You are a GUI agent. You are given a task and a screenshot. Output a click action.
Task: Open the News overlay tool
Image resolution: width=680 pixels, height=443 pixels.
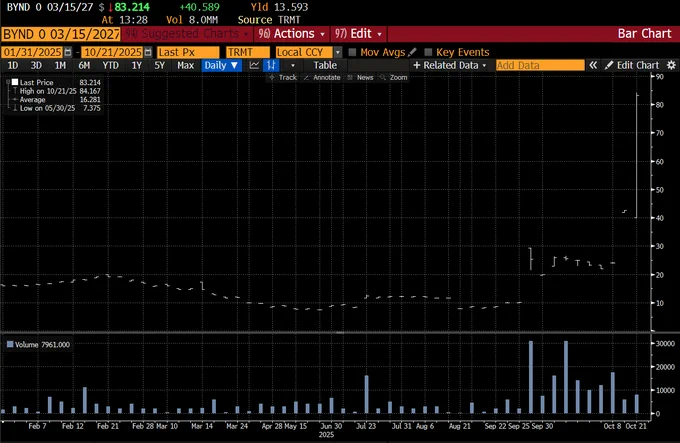pyautogui.click(x=360, y=77)
